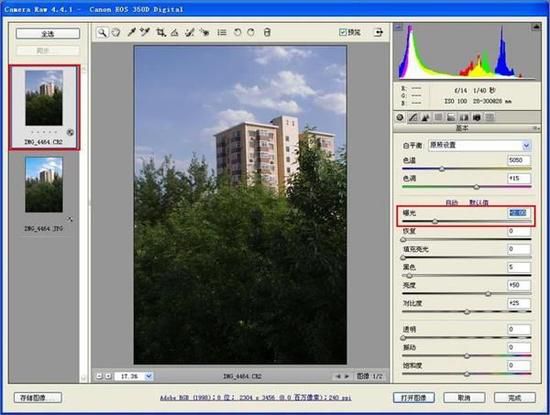This screenshot has height=415, width=550.
Task: Select the Hand tool
Action: (116, 33)
